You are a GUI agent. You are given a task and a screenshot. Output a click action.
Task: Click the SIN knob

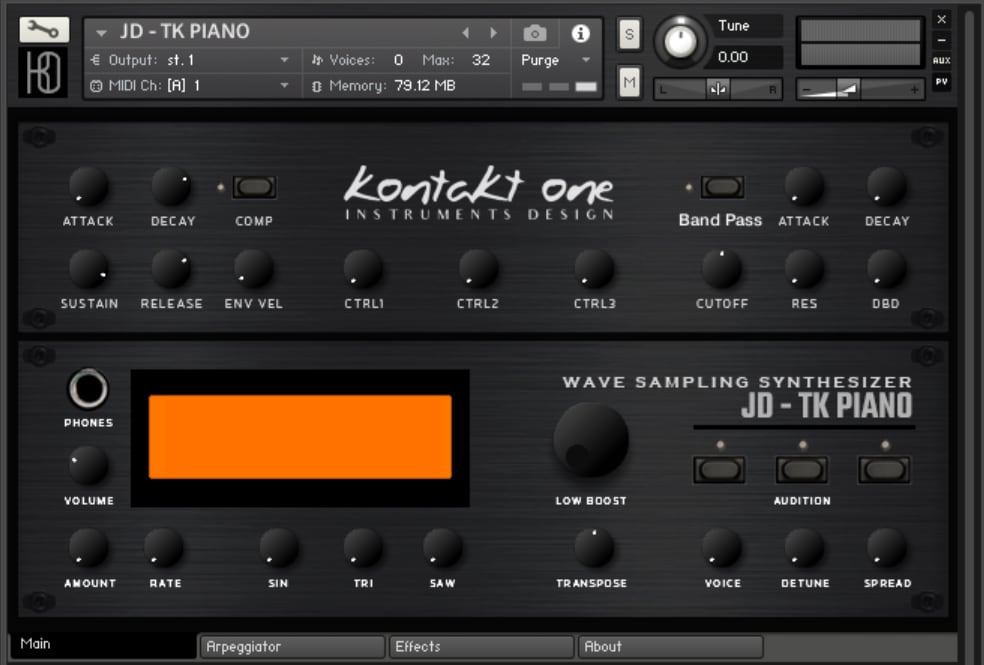pos(279,548)
